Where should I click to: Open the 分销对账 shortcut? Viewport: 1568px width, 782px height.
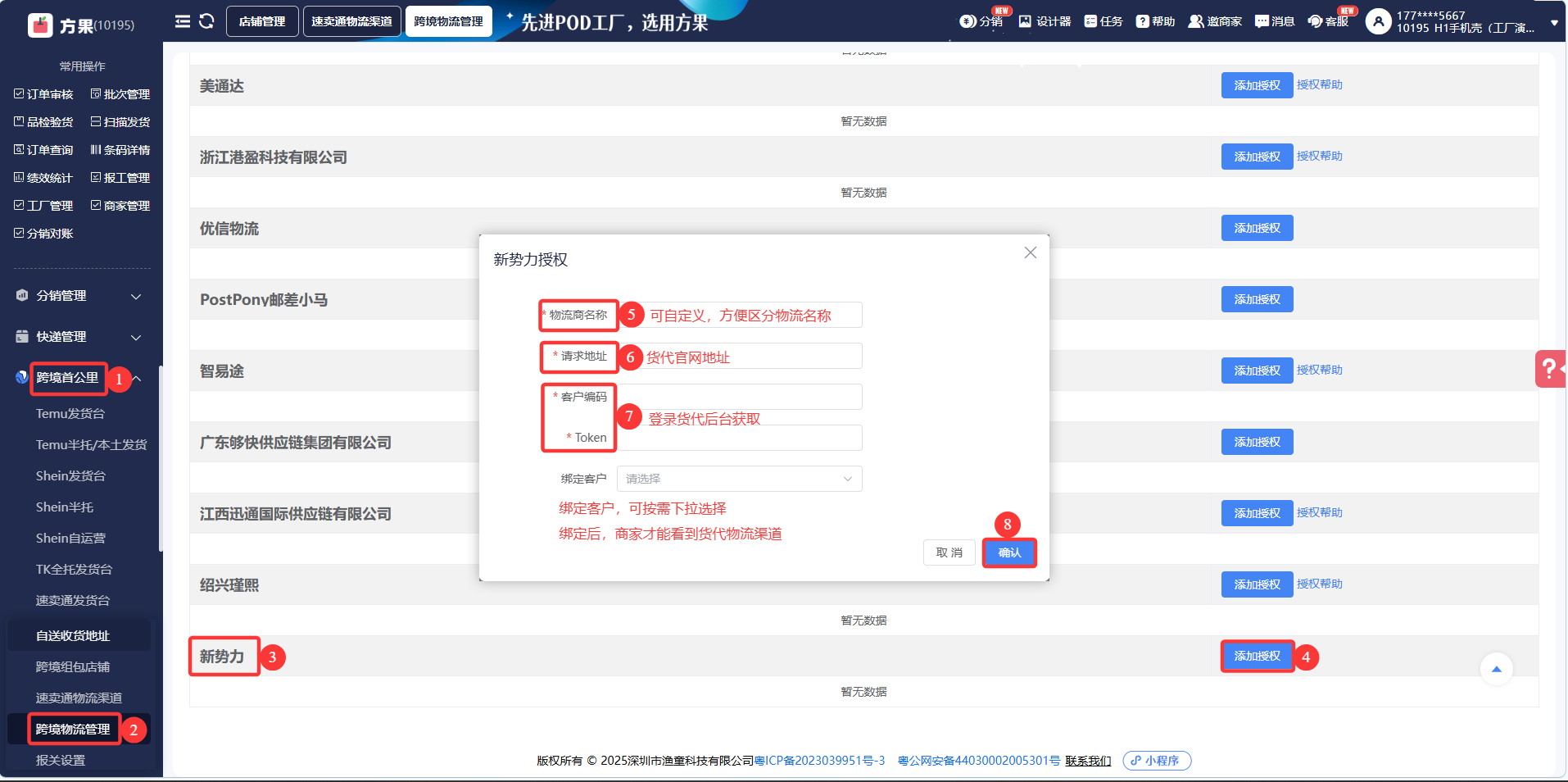44,234
